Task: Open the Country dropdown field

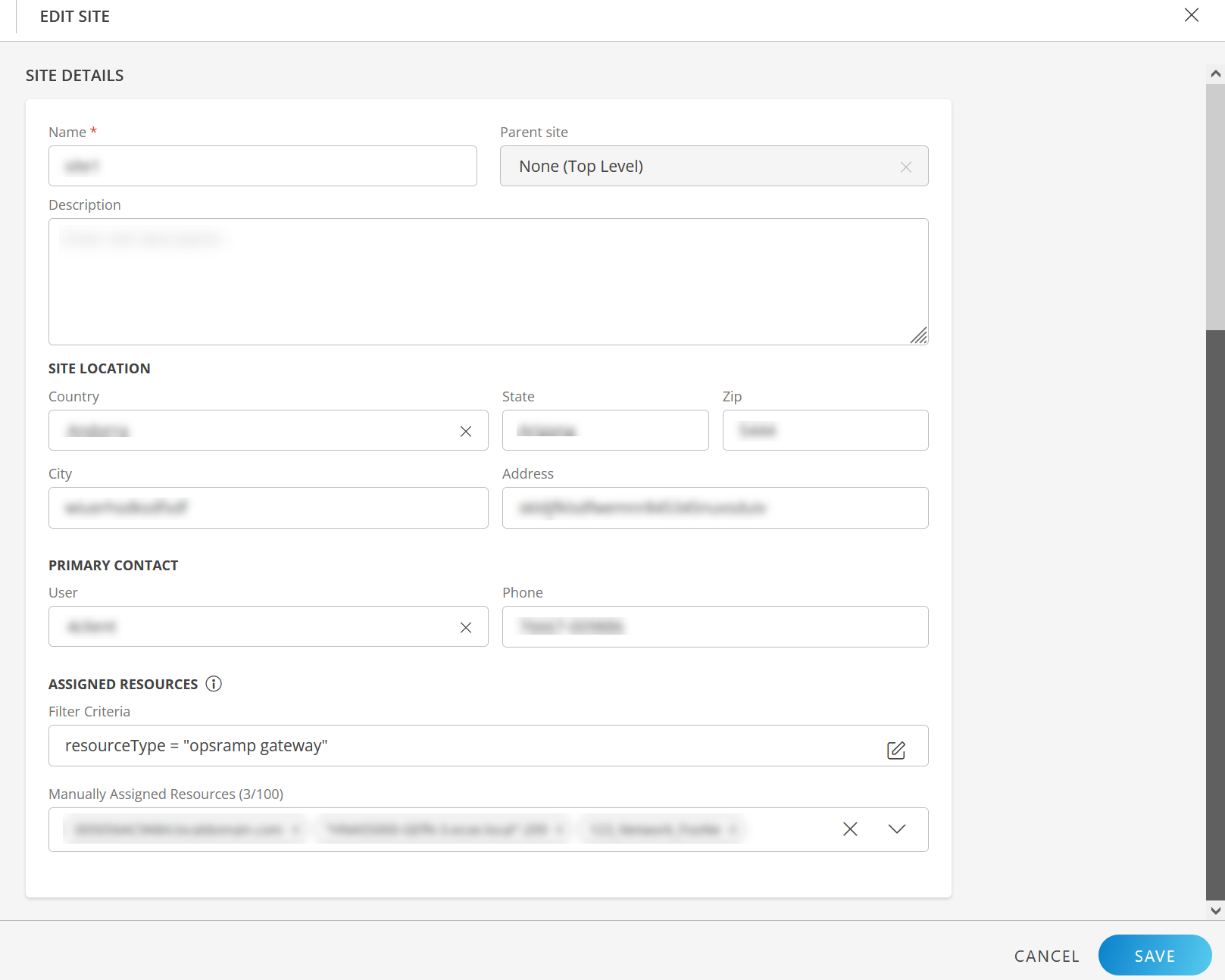Action: pos(268,430)
